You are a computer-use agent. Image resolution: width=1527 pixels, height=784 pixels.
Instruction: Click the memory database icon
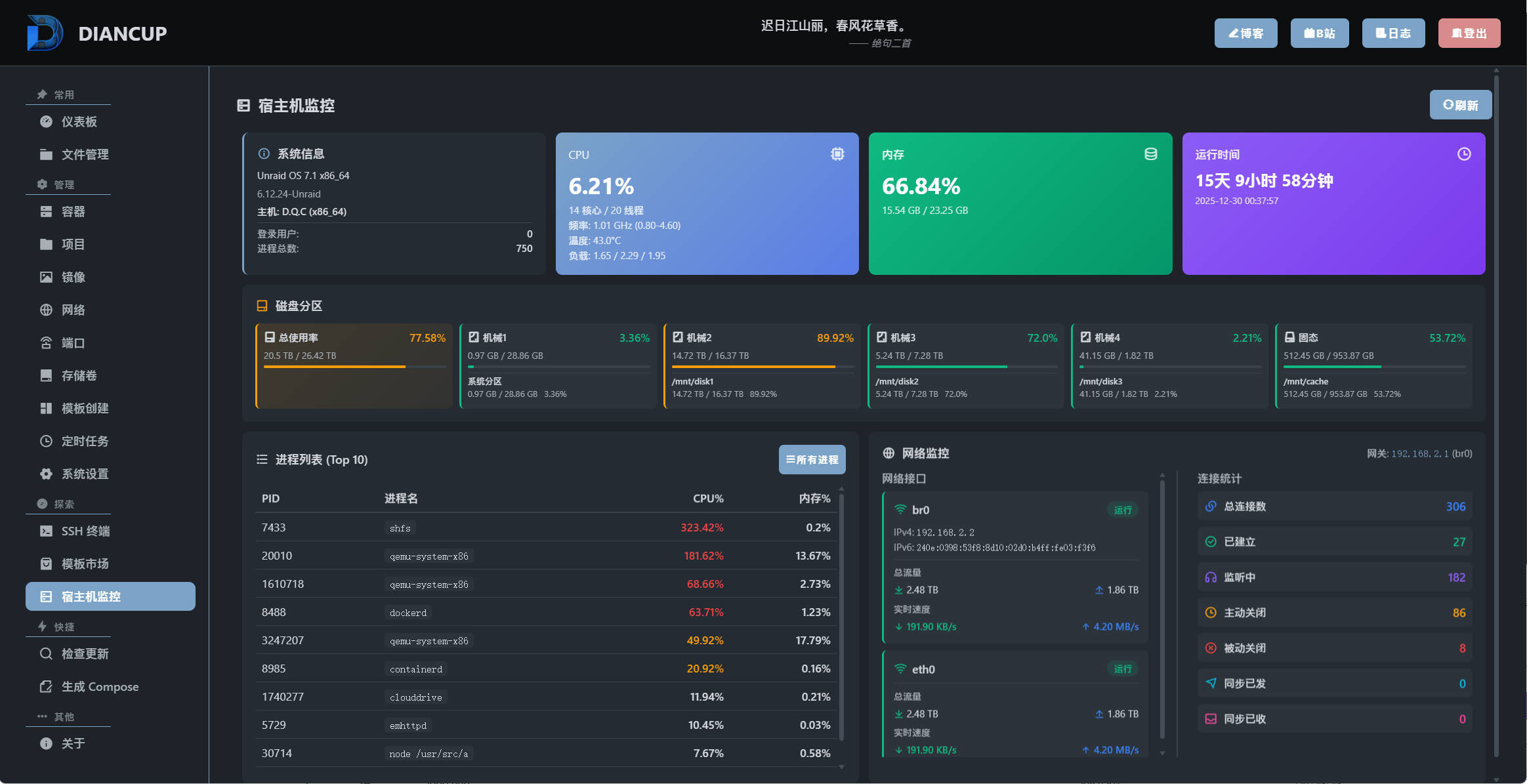click(1150, 154)
